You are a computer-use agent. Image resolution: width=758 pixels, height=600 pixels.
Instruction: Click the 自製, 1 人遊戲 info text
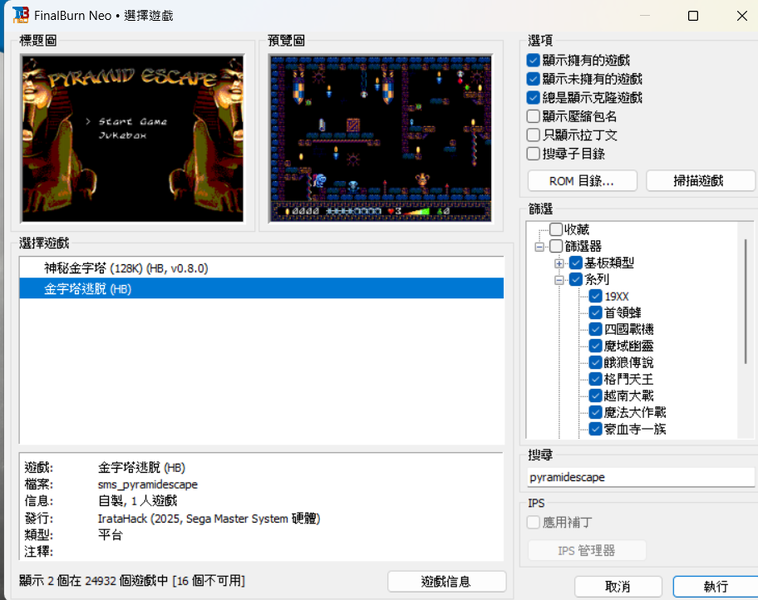tap(138, 501)
